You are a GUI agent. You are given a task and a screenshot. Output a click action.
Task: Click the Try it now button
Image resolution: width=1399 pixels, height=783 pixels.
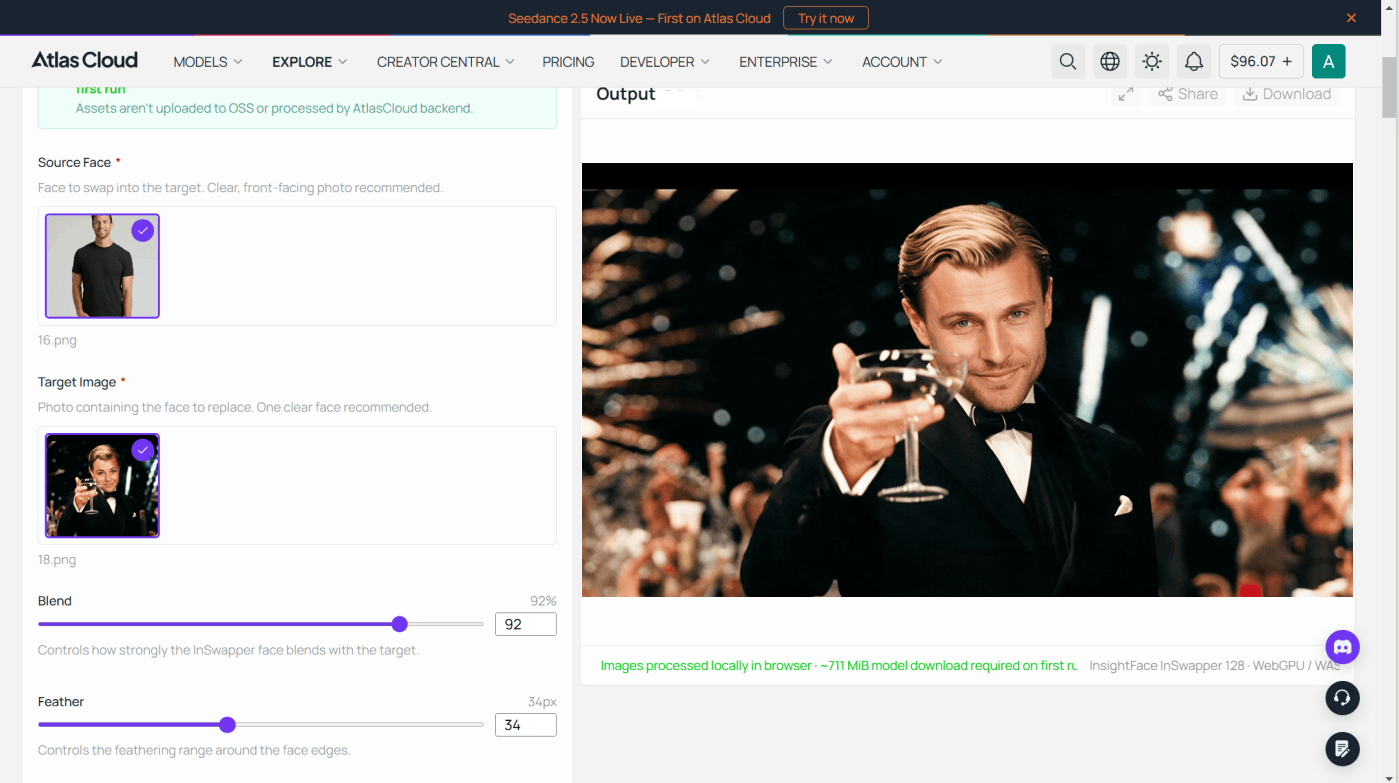(826, 18)
